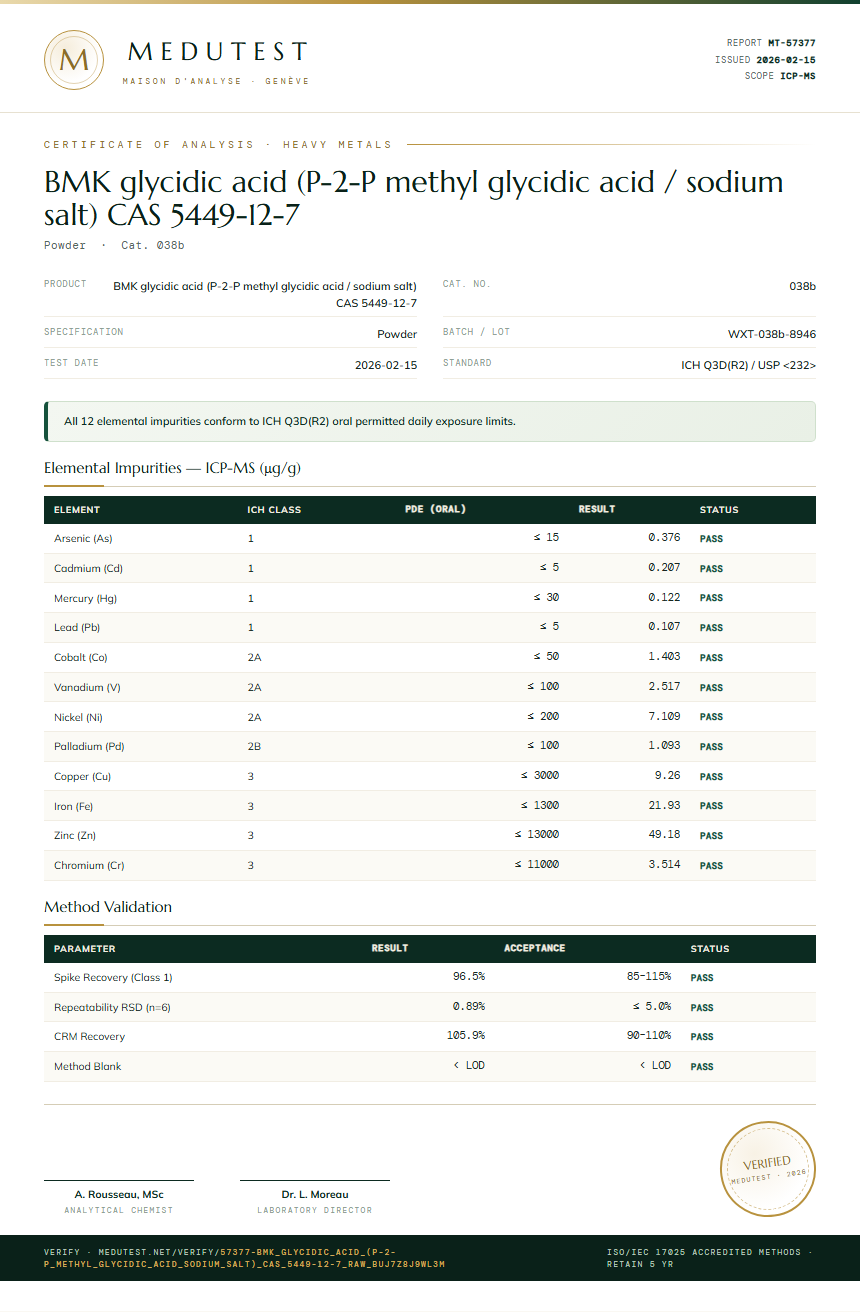This screenshot has width=860, height=1312.
Task: Select the Copper (Cu) row label
Action: pos(82,777)
